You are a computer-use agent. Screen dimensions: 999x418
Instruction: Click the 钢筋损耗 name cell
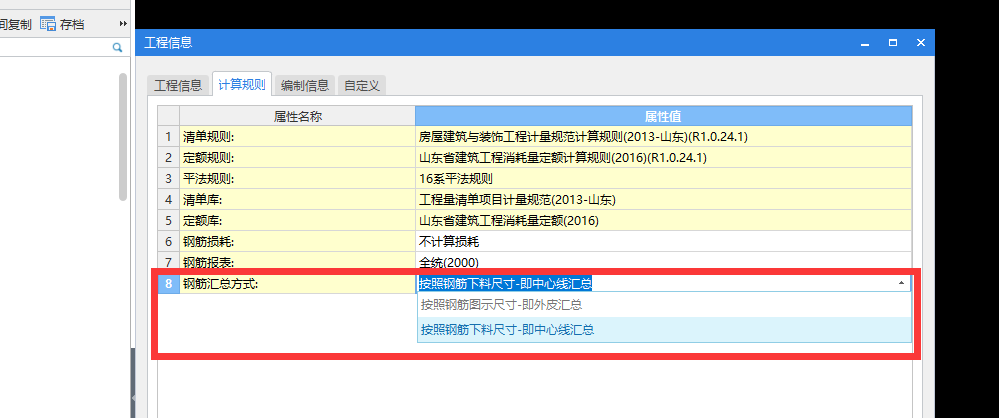297,241
